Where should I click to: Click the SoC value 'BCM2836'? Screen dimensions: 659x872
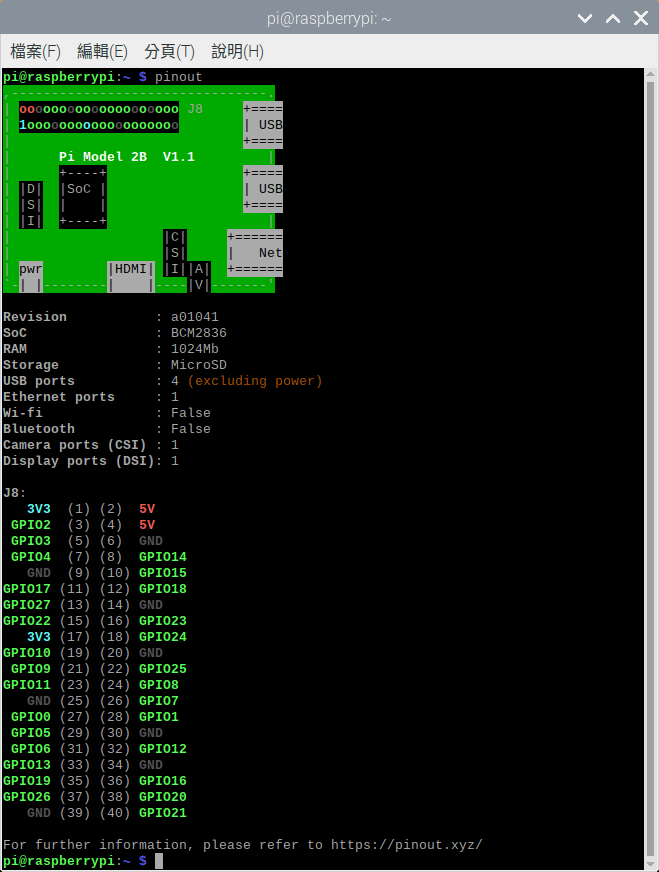[199, 333]
